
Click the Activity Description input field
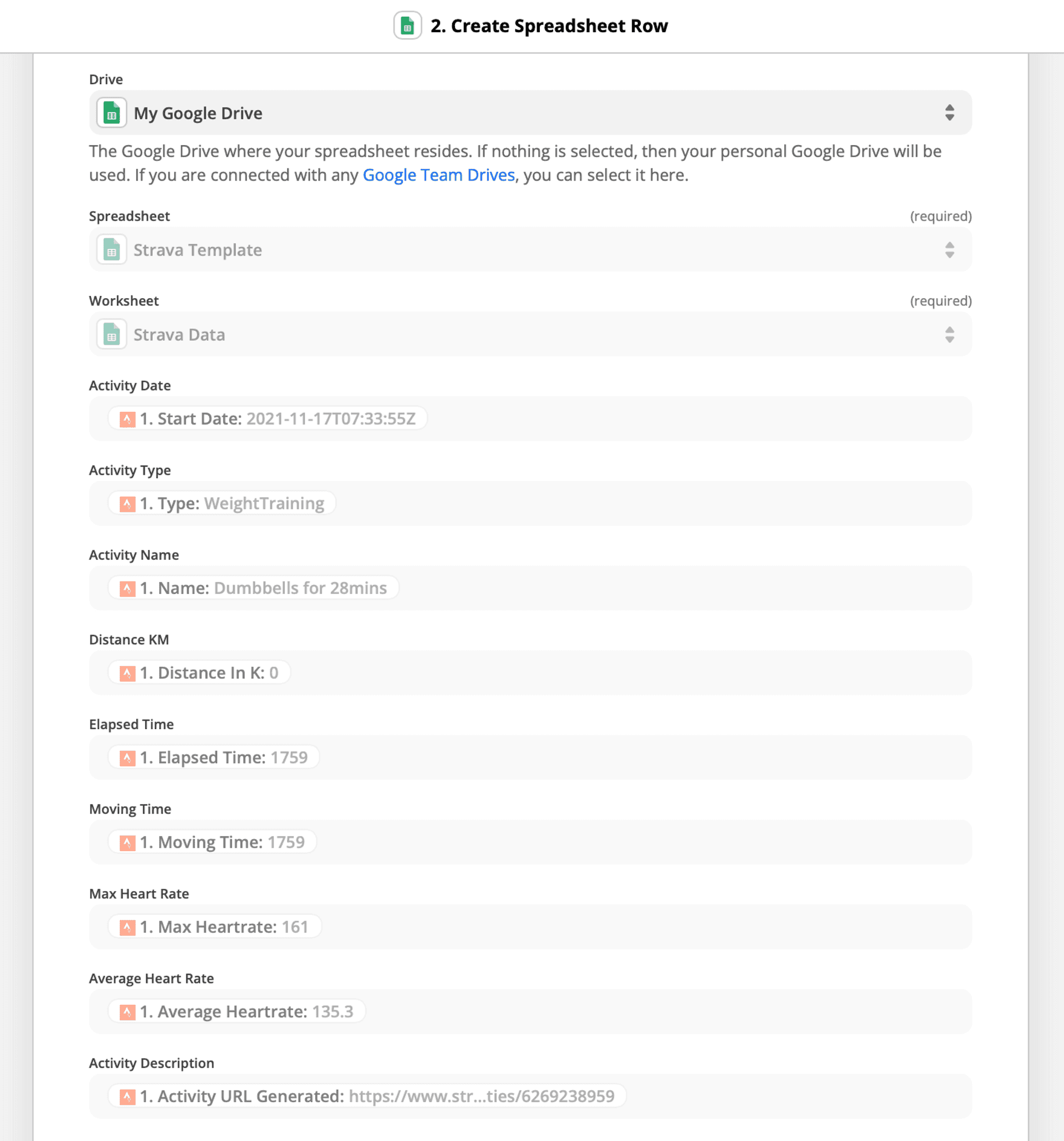click(792, 1096)
